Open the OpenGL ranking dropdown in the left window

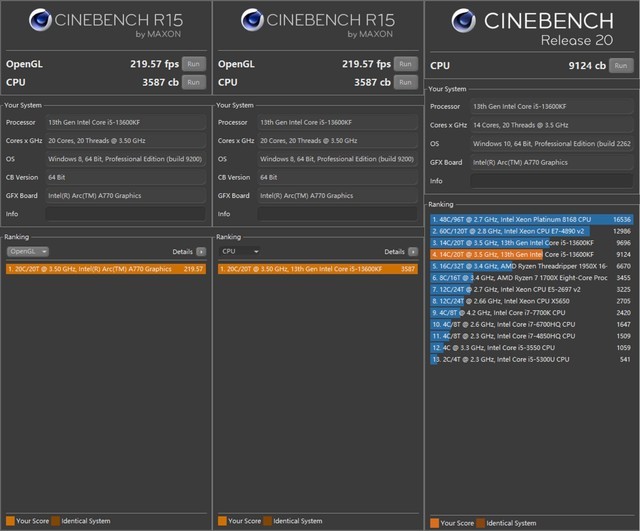28,251
